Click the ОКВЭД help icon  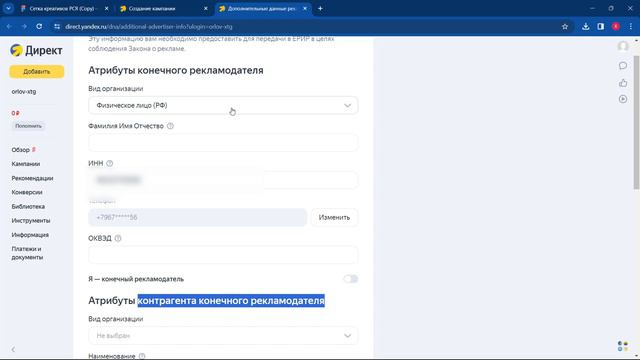[118, 238]
